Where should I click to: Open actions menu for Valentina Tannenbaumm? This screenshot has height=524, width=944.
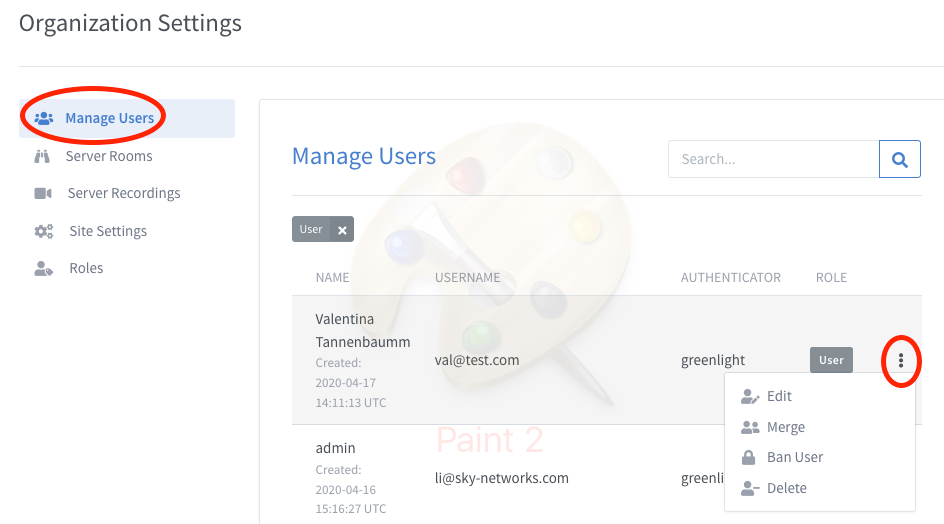pyautogui.click(x=901, y=360)
